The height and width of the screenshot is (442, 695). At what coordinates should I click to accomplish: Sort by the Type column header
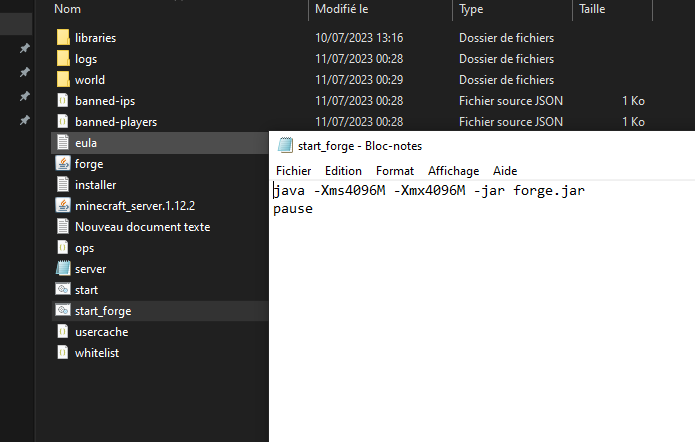(472, 8)
